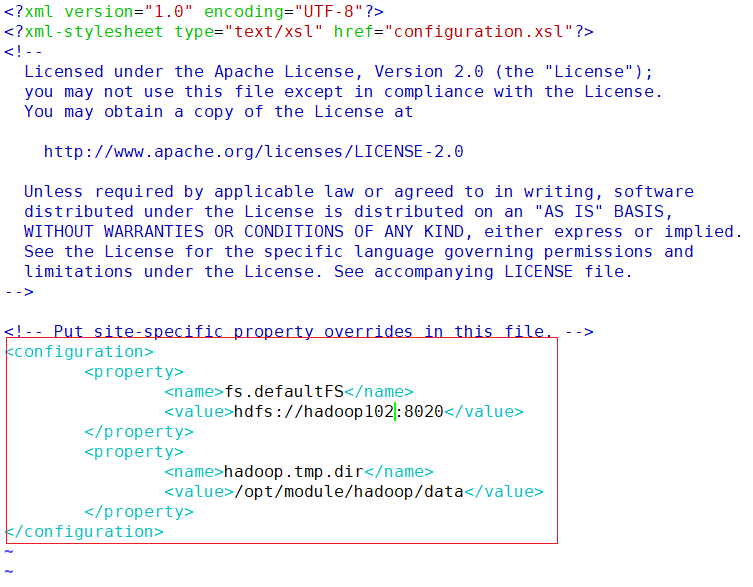Click the "Put site-specific property overrides" comment
This screenshot has height=587, width=753.
[x=299, y=331]
